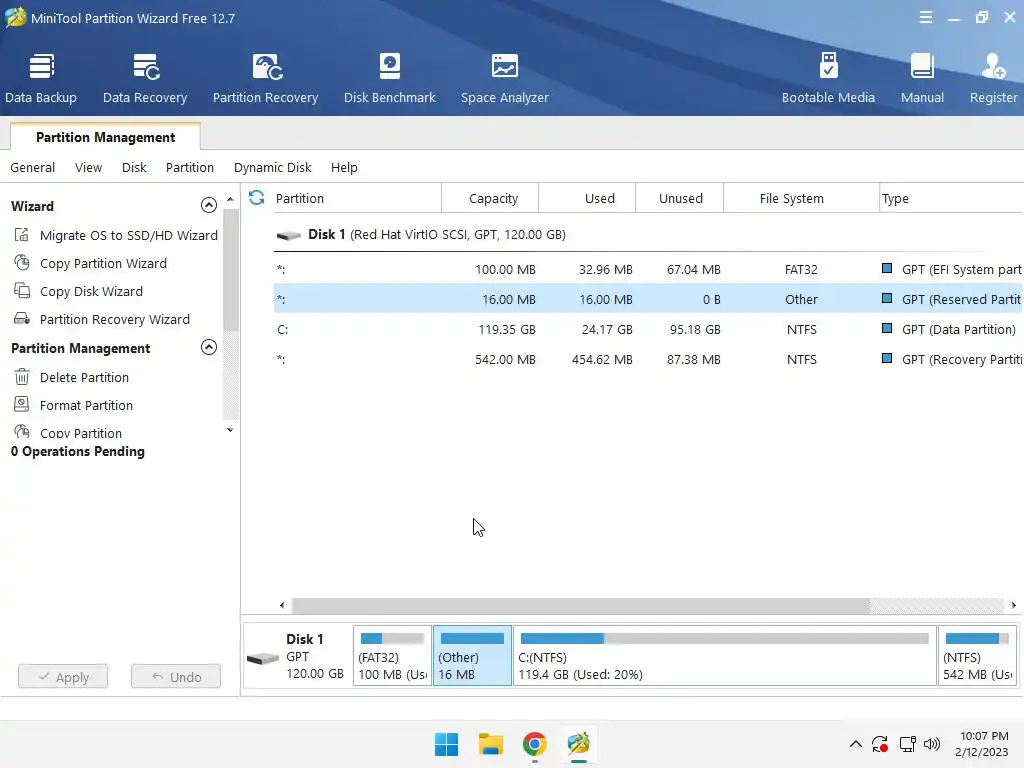Refresh the partition list

click(257, 197)
